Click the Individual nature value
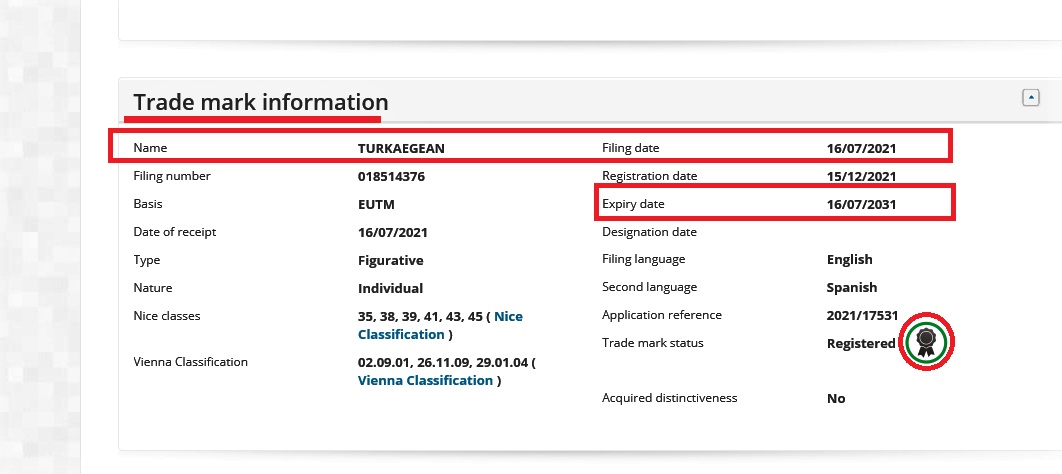 tap(390, 288)
